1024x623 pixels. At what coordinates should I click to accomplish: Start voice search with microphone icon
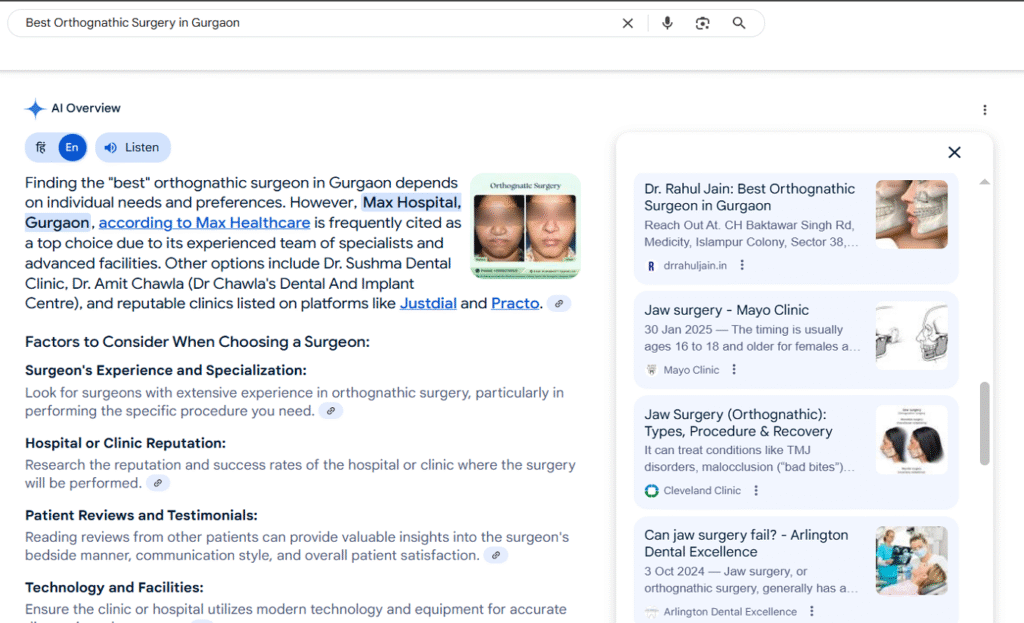(667, 24)
